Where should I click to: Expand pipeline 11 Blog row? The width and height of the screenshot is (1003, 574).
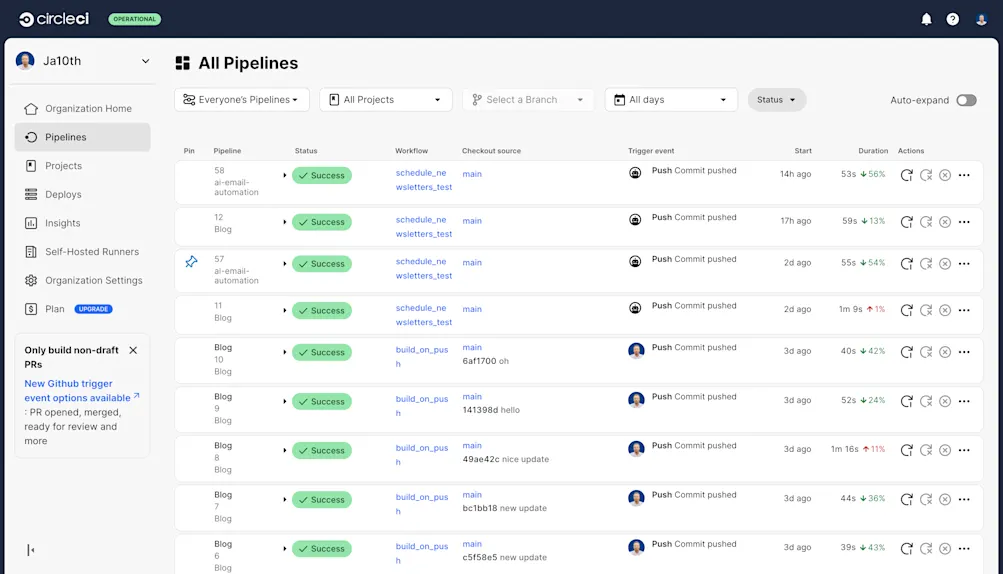(x=285, y=310)
